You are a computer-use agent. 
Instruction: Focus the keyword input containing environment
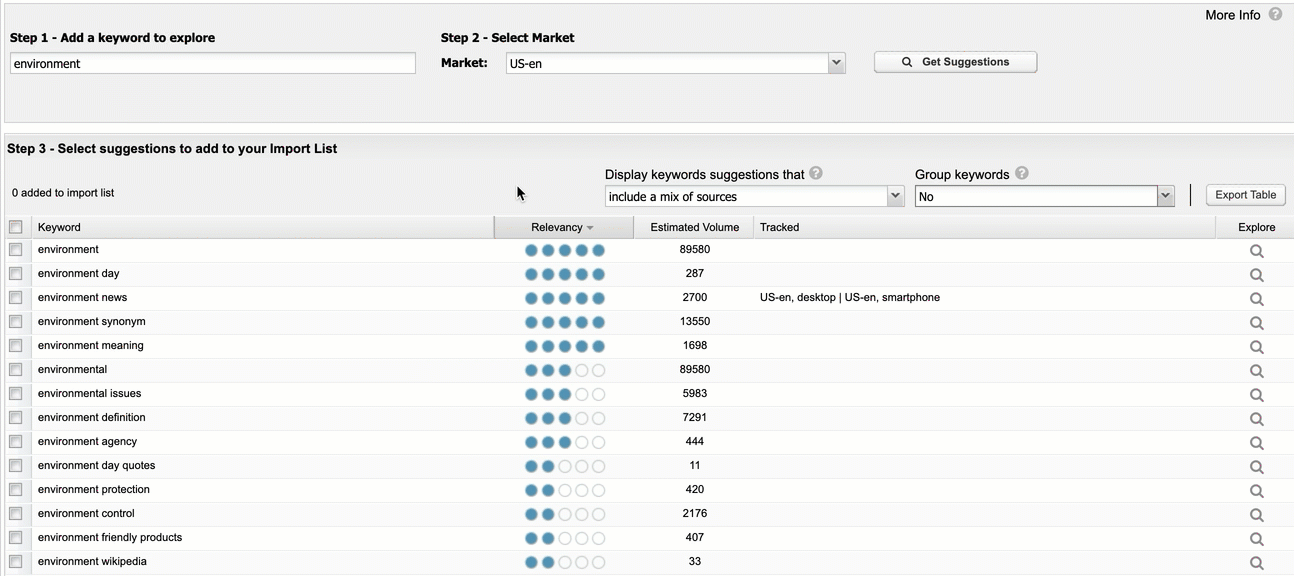point(212,63)
